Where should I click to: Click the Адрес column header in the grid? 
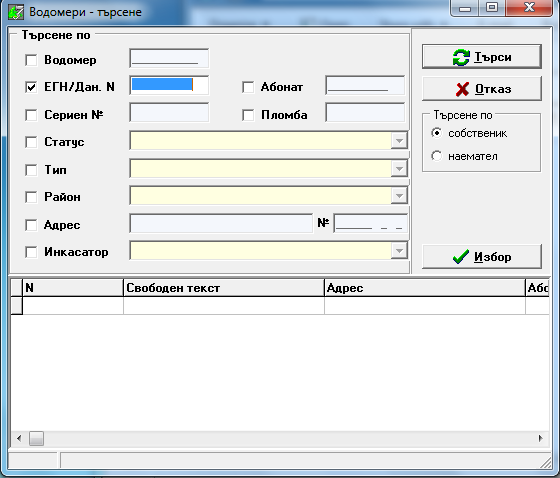[x=425, y=288]
